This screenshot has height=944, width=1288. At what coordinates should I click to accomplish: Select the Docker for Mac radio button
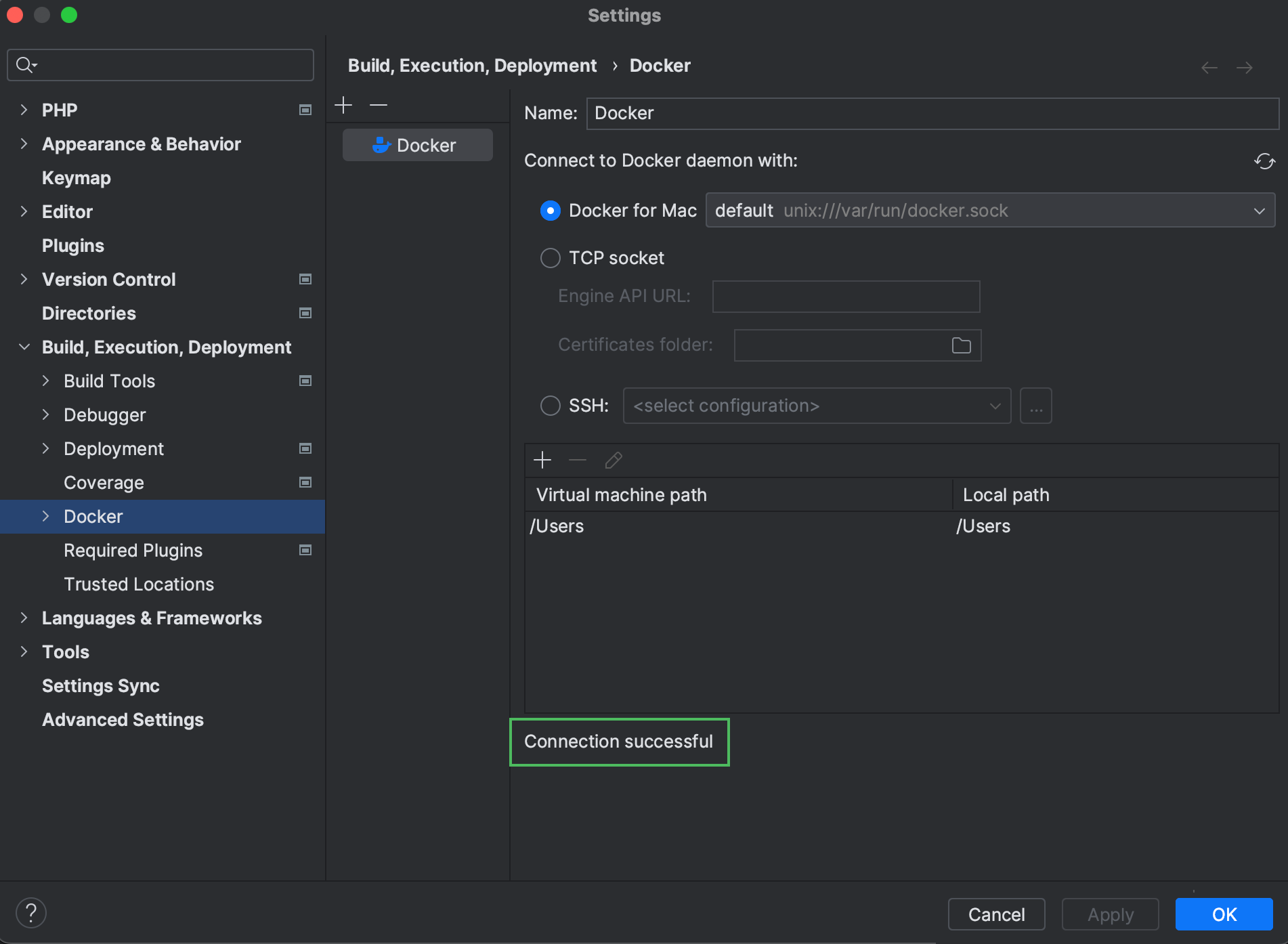coord(551,211)
